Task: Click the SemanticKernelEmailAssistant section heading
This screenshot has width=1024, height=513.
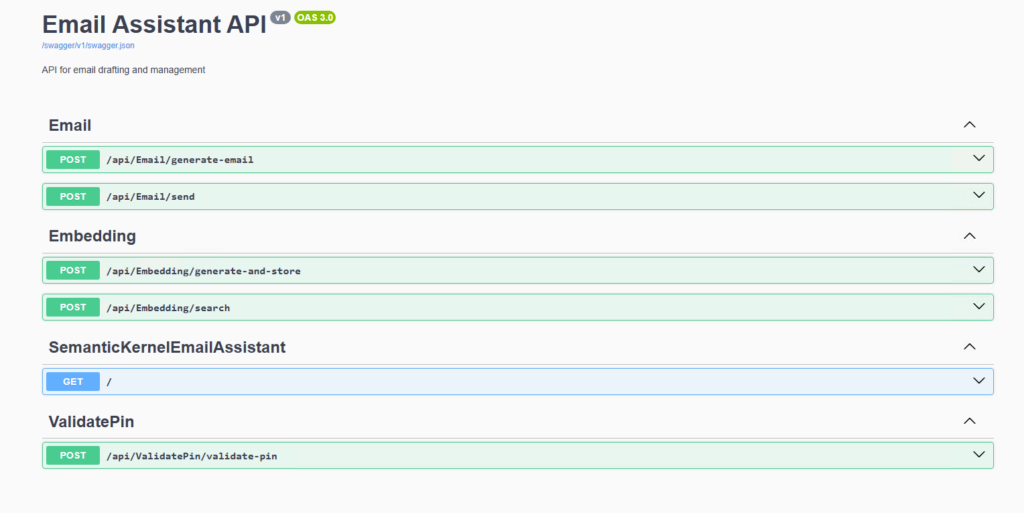Action: [167, 347]
